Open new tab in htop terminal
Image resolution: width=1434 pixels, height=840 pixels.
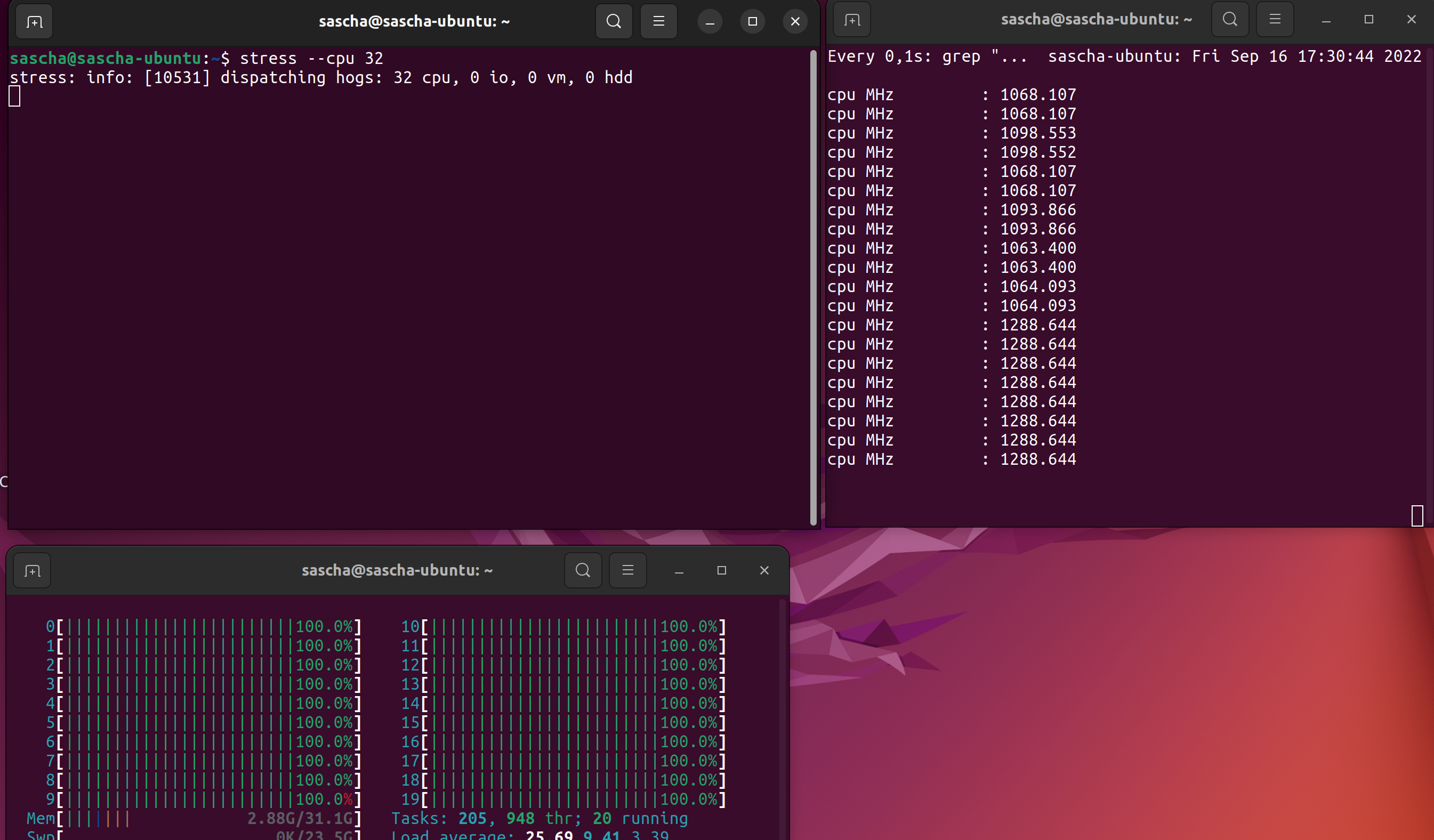tap(33, 570)
